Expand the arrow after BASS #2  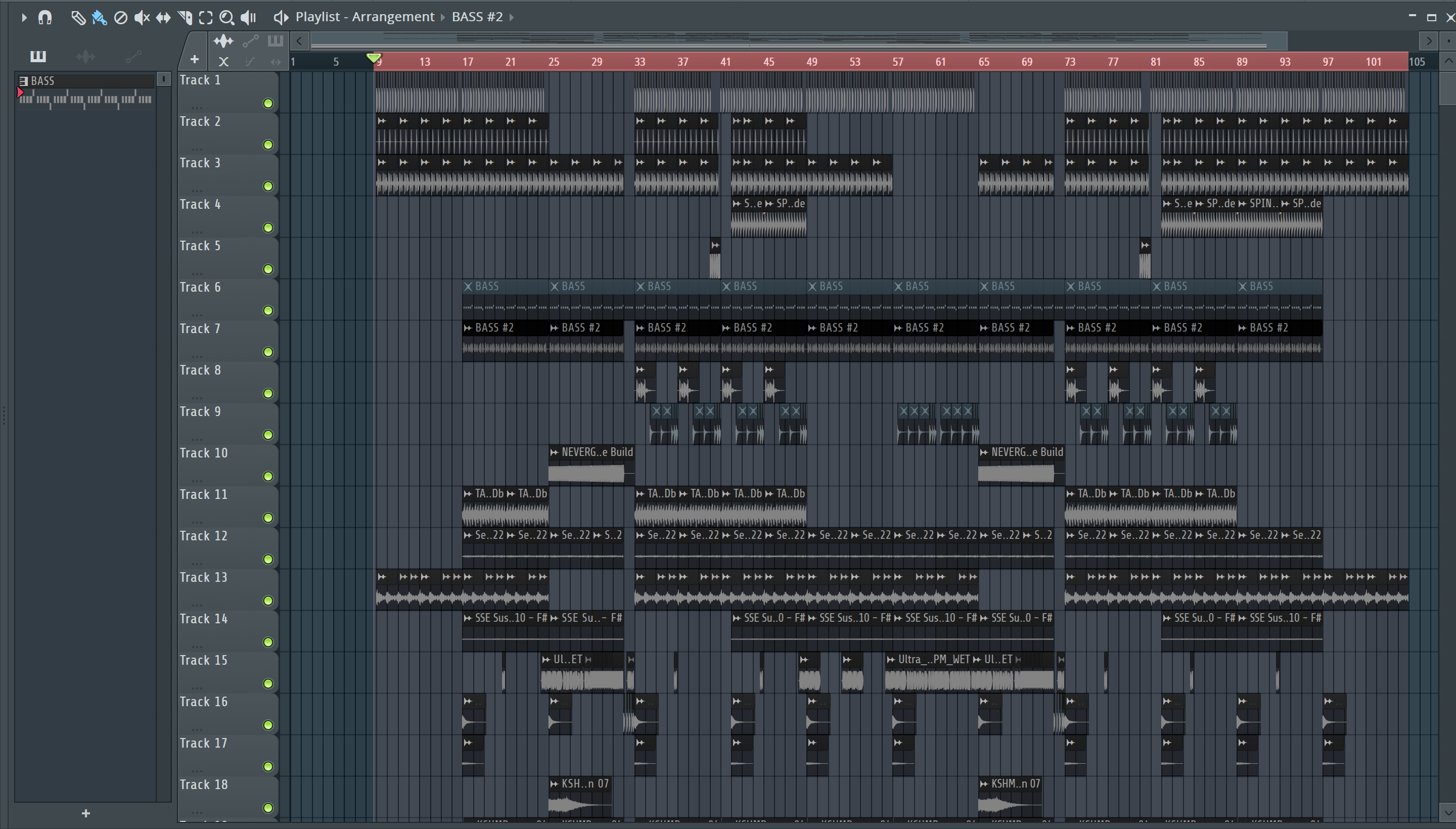(512, 17)
